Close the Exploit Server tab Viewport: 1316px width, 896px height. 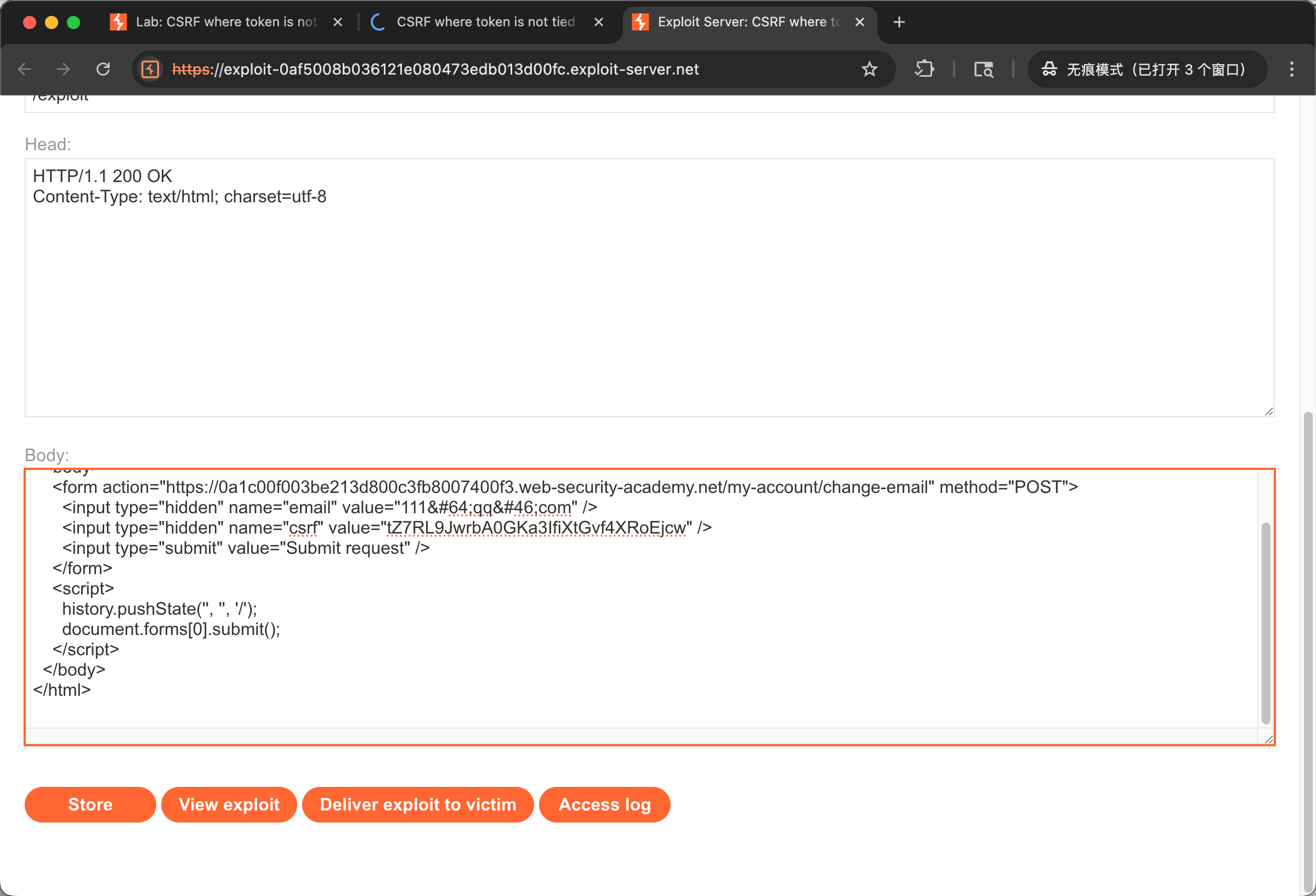pyautogui.click(x=860, y=22)
